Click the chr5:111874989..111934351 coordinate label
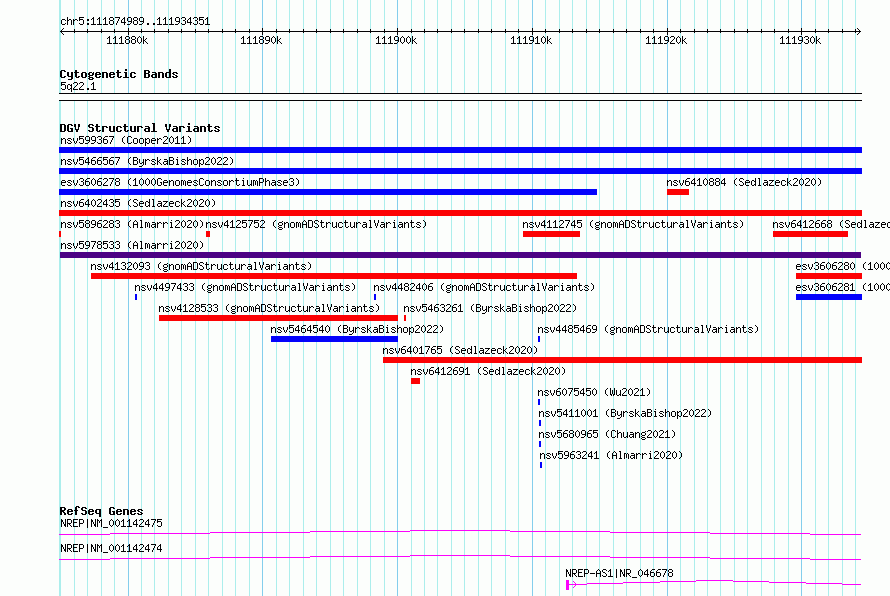Viewport: 890px width, 596px height. [135, 22]
